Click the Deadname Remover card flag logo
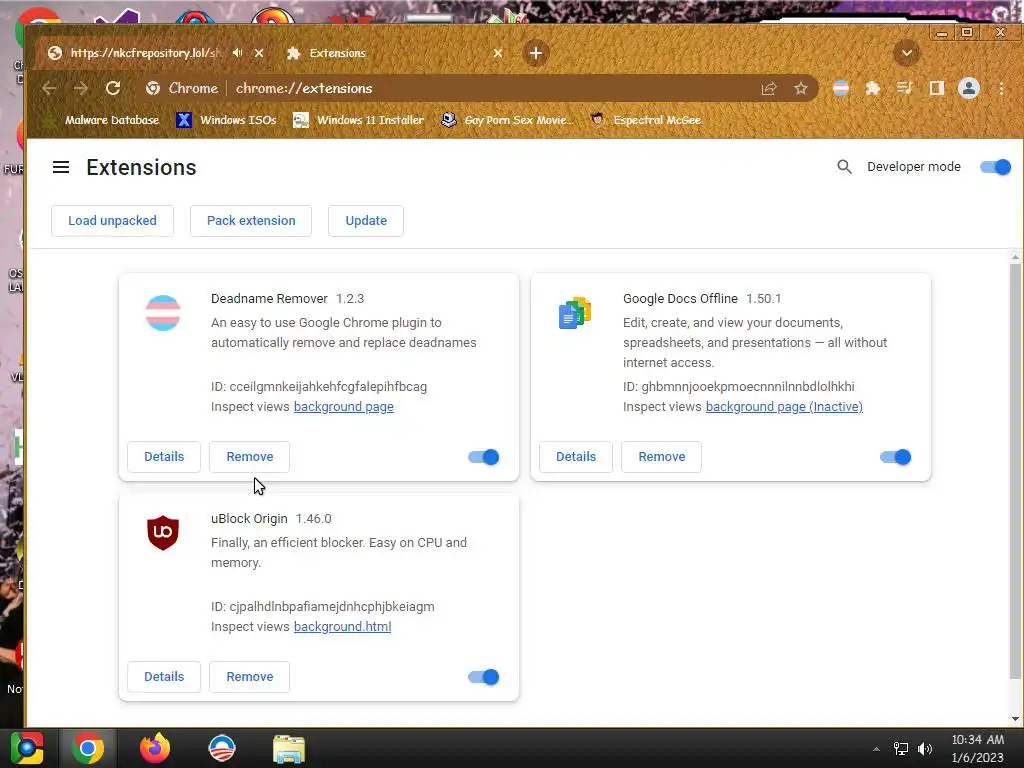1024x768 pixels. 163,313
